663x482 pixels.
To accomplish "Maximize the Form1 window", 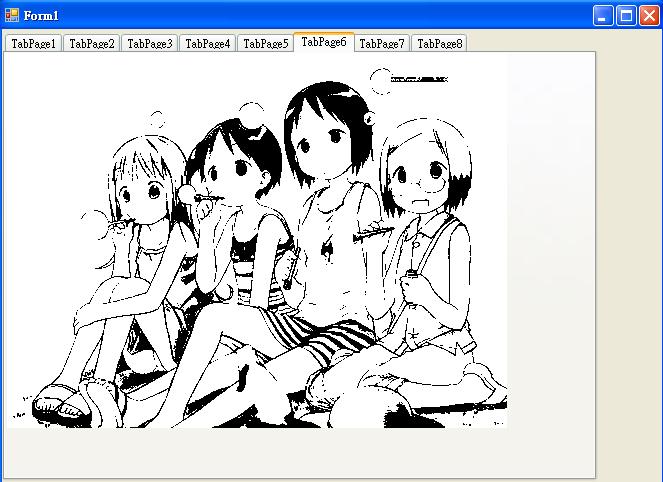I will pyautogui.click(x=626, y=15).
